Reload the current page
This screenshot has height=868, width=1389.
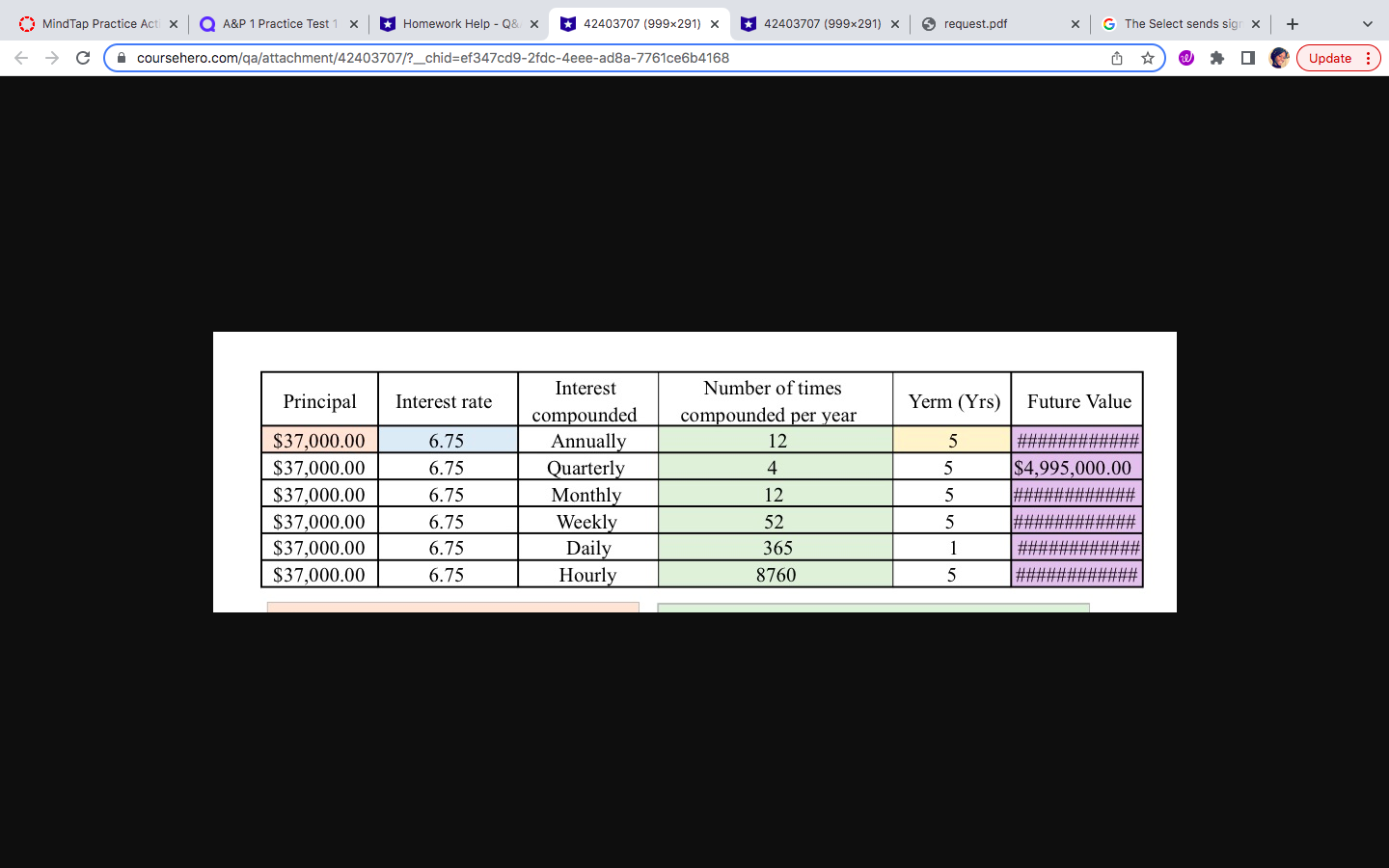point(83,58)
